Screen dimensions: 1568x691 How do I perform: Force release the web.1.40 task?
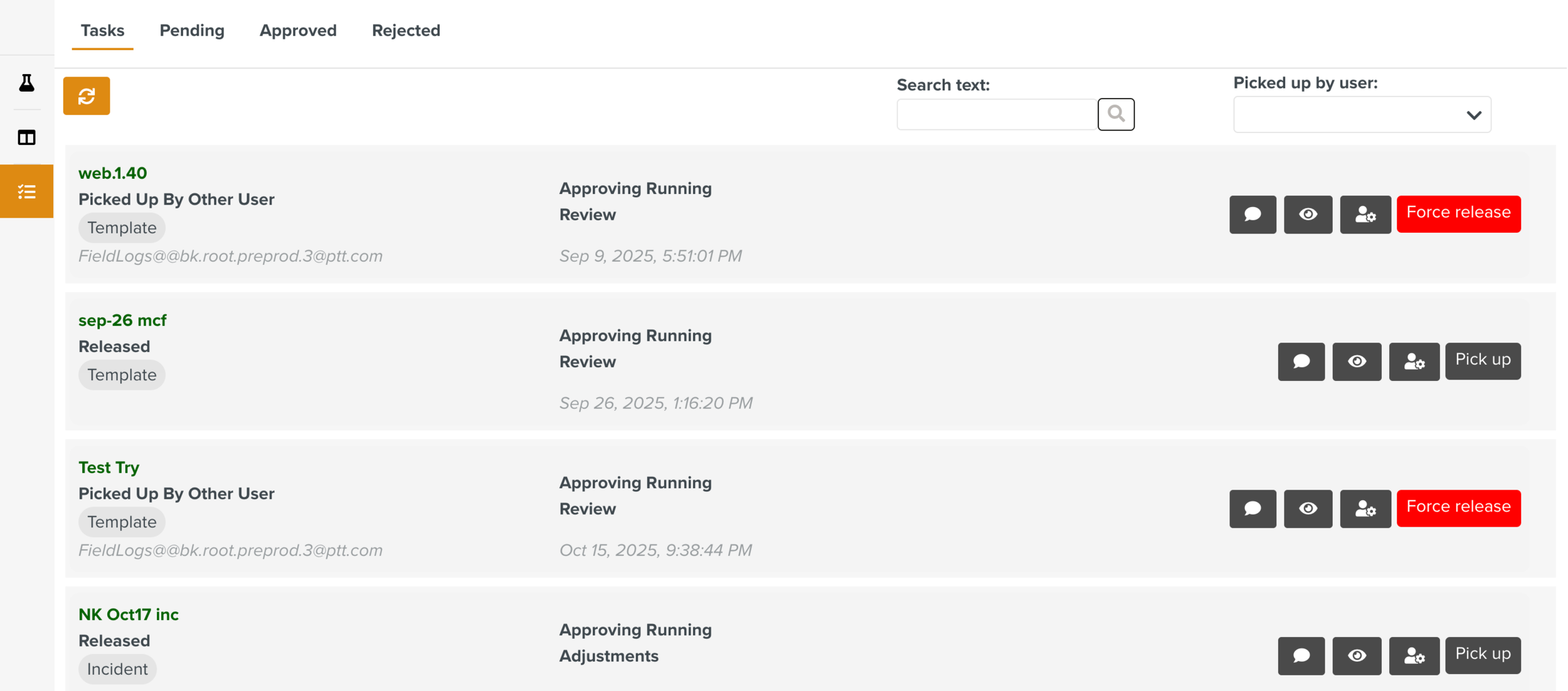point(1458,213)
